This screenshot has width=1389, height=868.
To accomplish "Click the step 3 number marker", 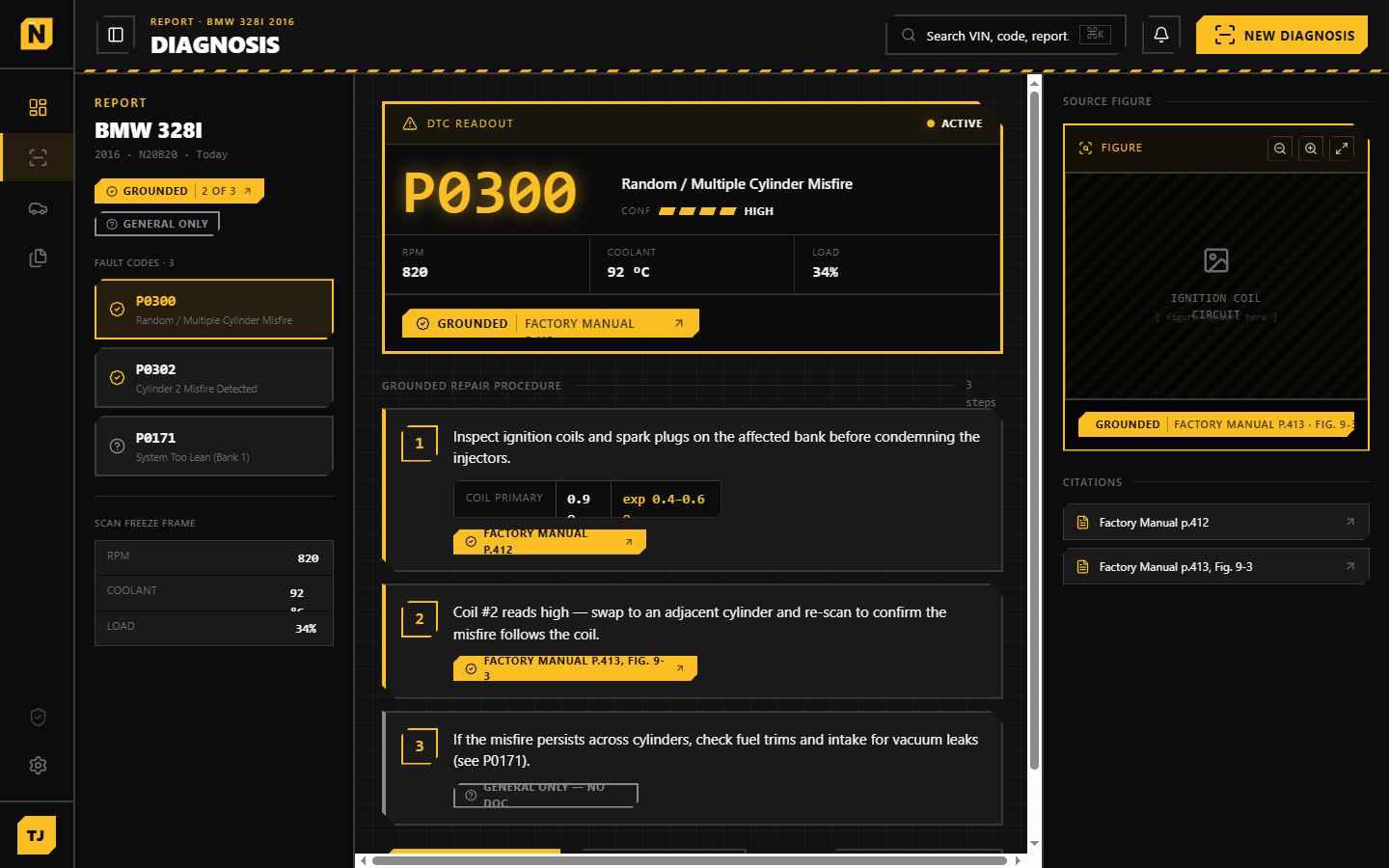I will (x=420, y=746).
